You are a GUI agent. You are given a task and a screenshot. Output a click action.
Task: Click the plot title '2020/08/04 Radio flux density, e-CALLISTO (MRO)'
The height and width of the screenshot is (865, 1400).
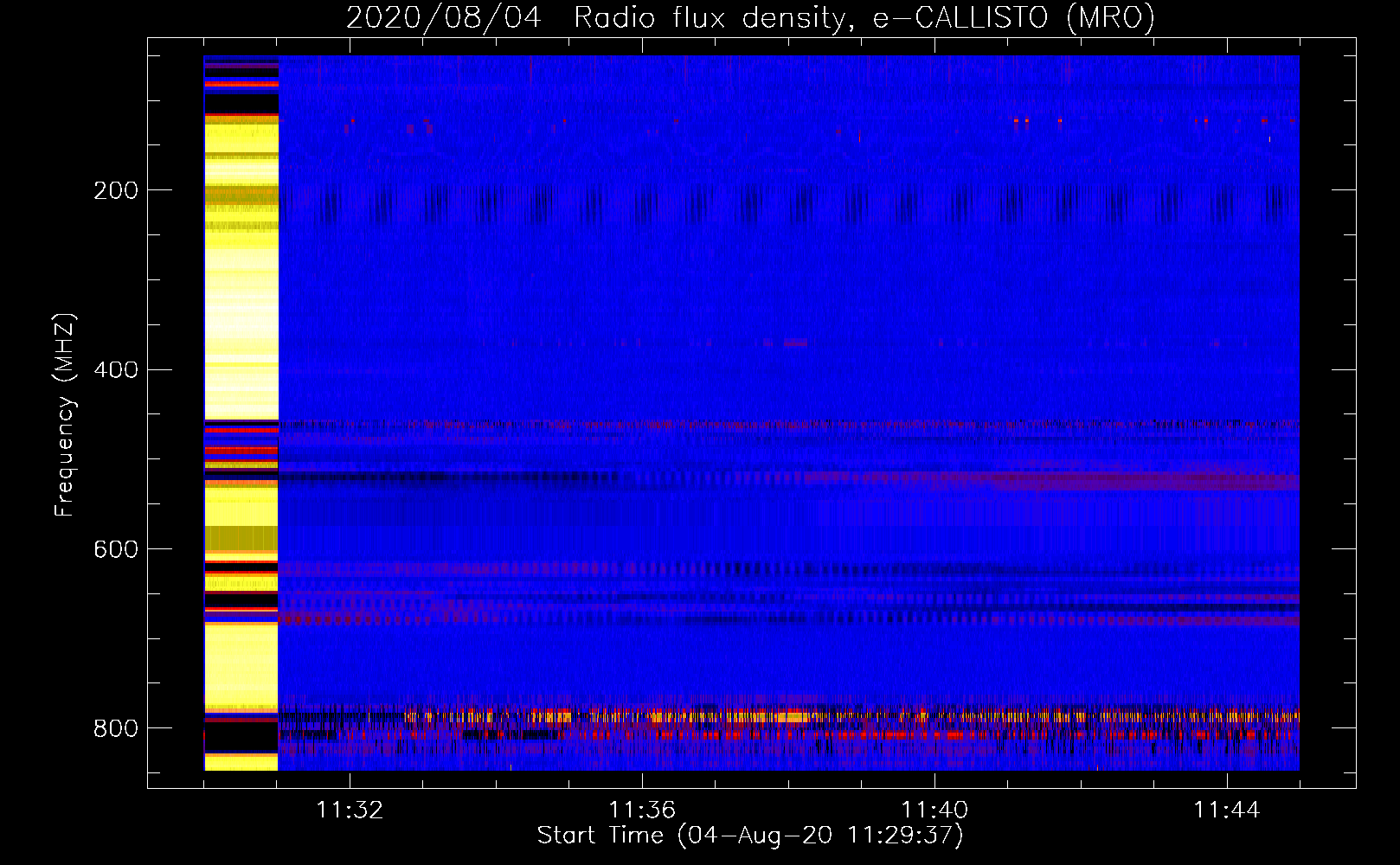click(750, 17)
